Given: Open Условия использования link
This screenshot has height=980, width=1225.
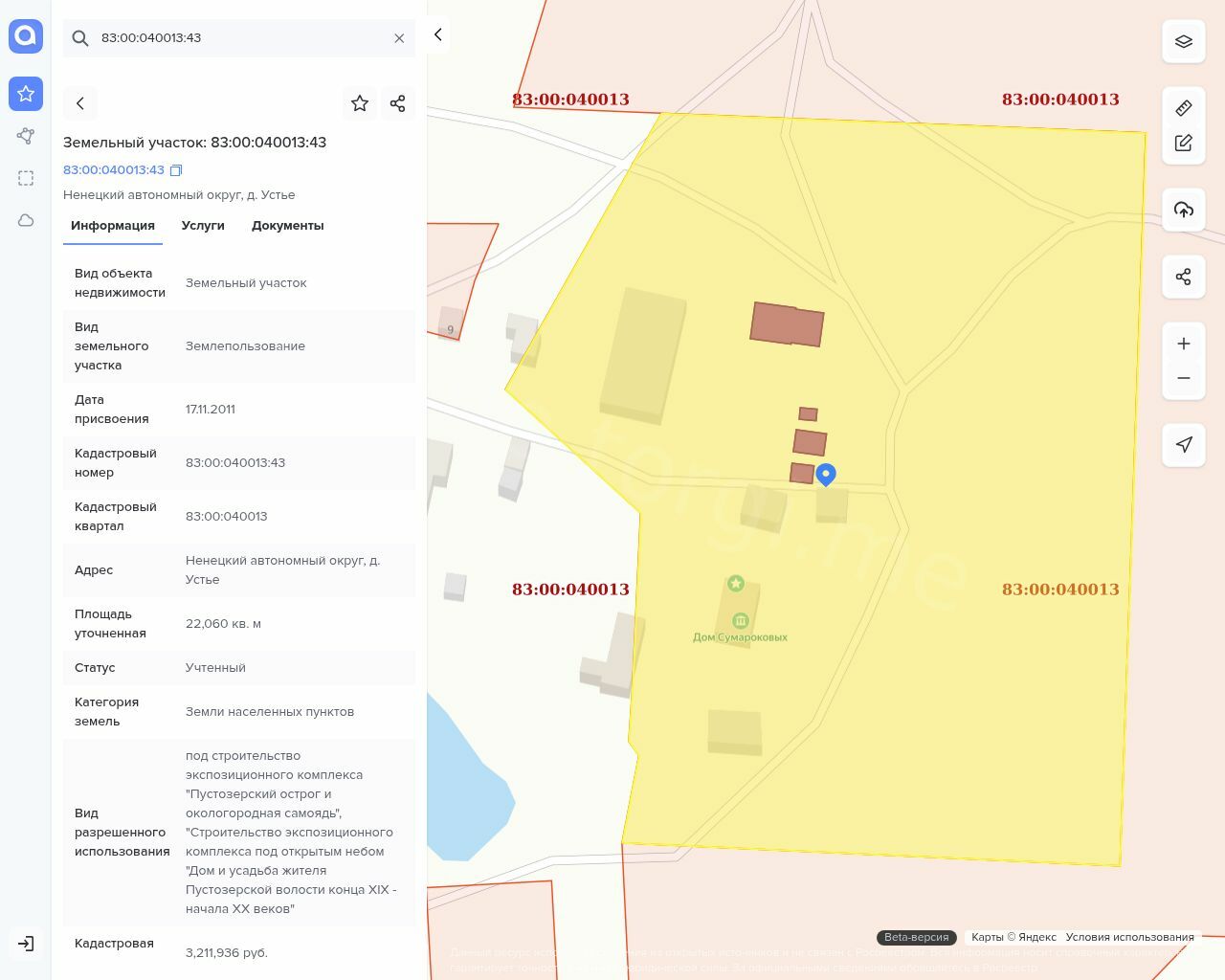Looking at the screenshot, I should [x=1129, y=937].
